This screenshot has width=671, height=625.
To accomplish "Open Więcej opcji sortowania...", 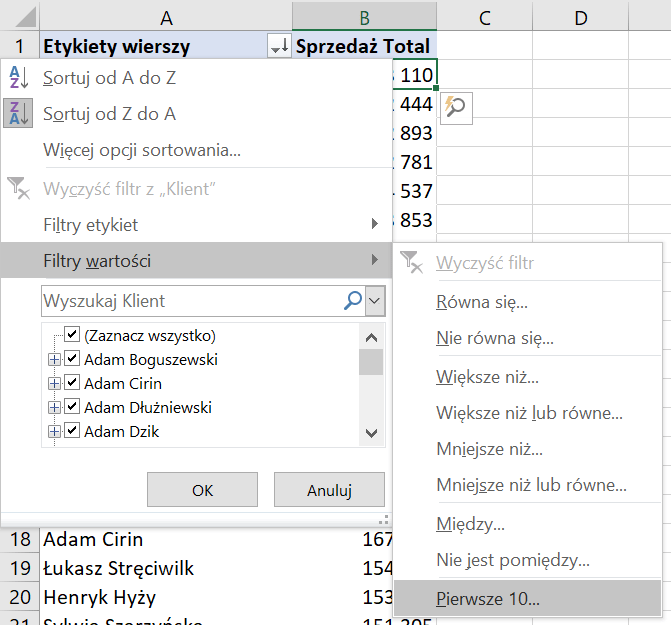I will click(x=142, y=150).
